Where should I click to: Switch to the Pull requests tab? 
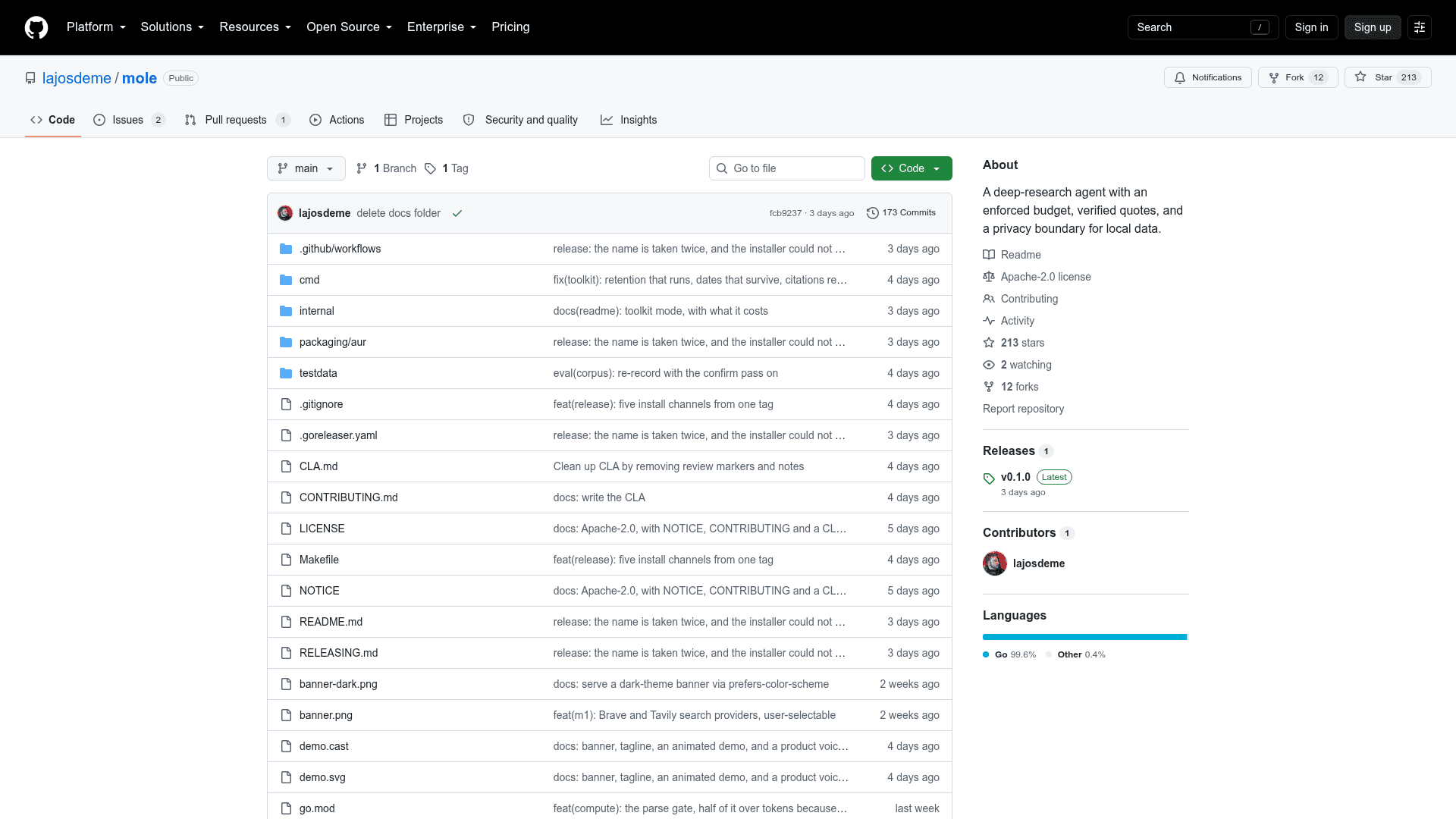pos(237,120)
